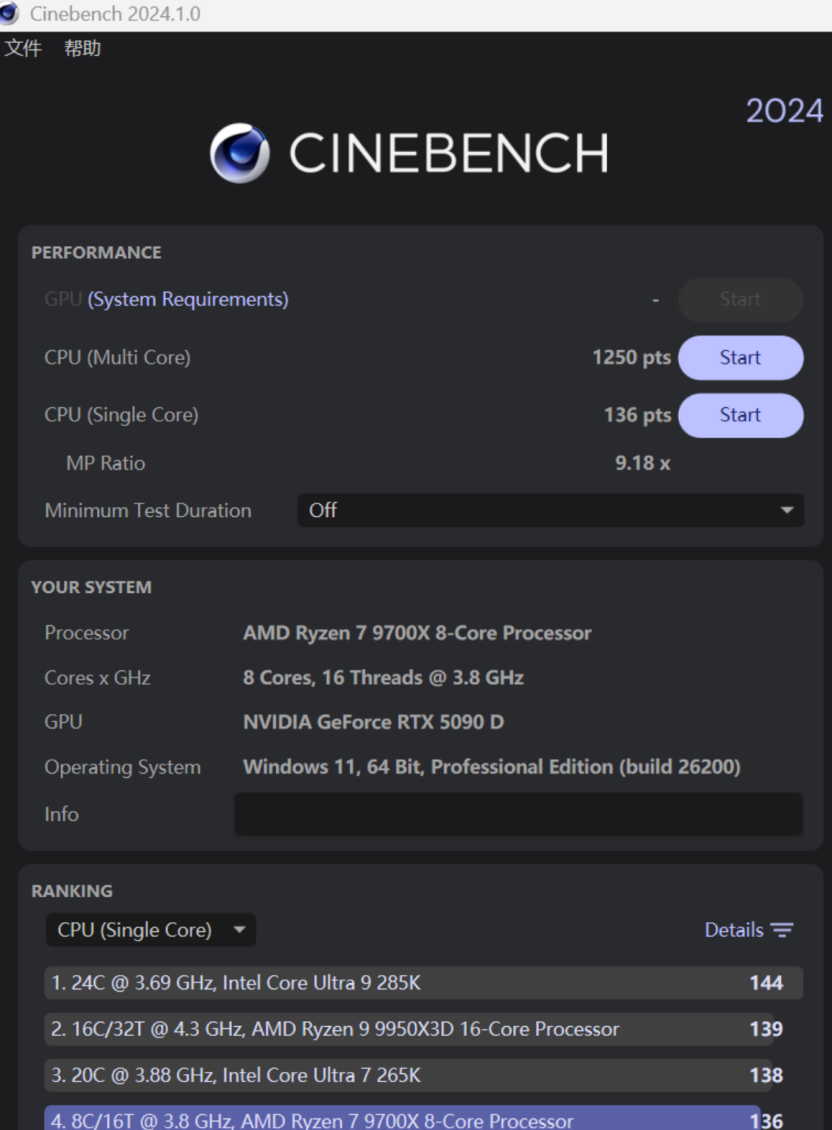Click the Info text input field
The height and width of the screenshot is (1130, 832).
click(518, 814)
